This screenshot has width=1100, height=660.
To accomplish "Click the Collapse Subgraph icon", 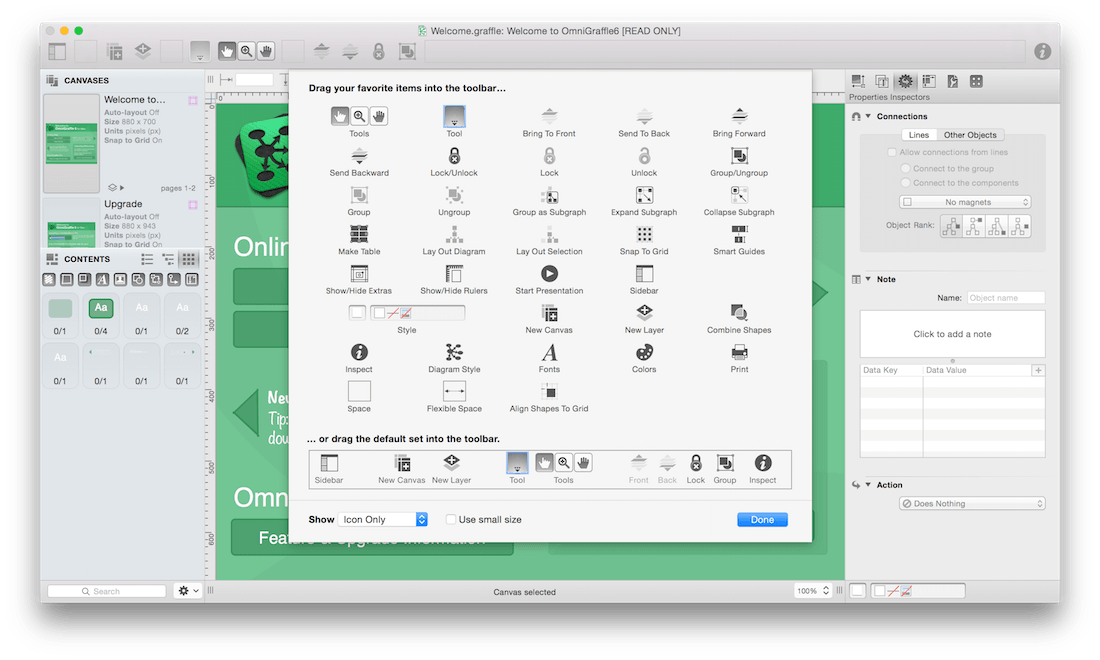I will point(739,194).
